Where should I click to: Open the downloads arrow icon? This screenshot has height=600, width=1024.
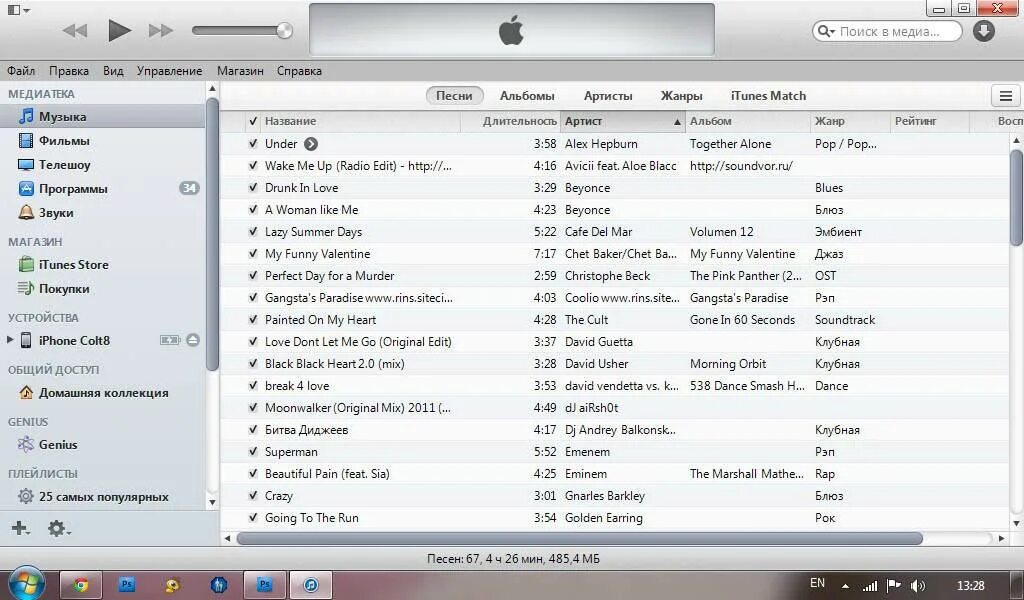click(x=984, y=31)
